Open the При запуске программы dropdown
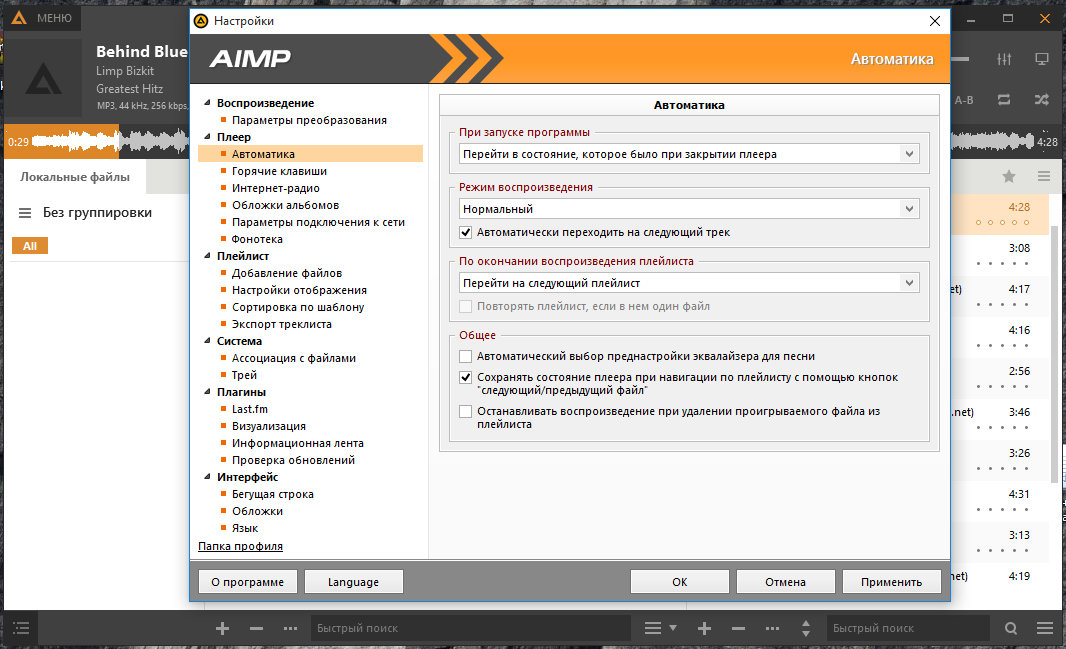 coord(689,154)
